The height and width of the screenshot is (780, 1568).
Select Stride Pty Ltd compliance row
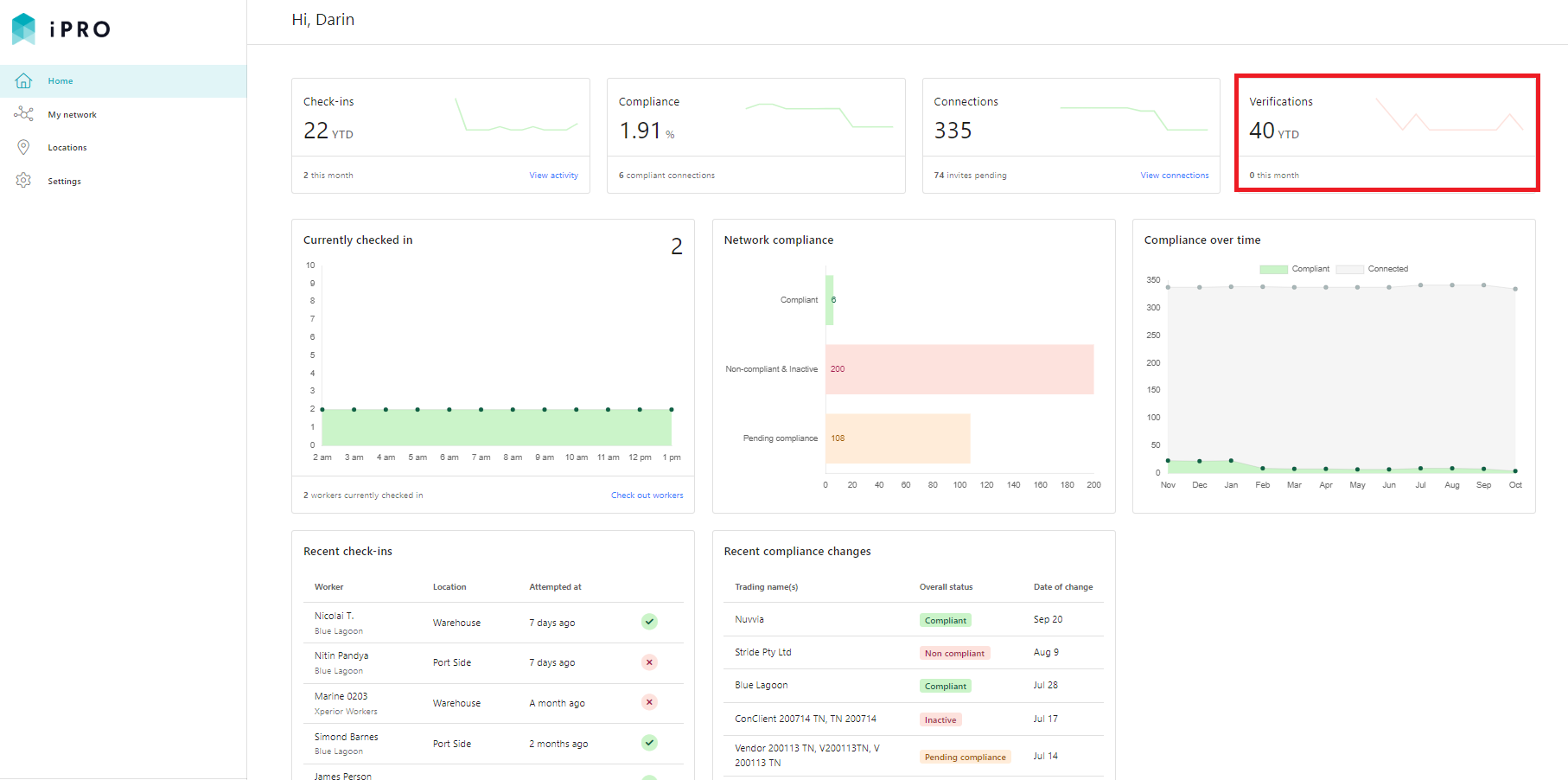click(913, 653)
